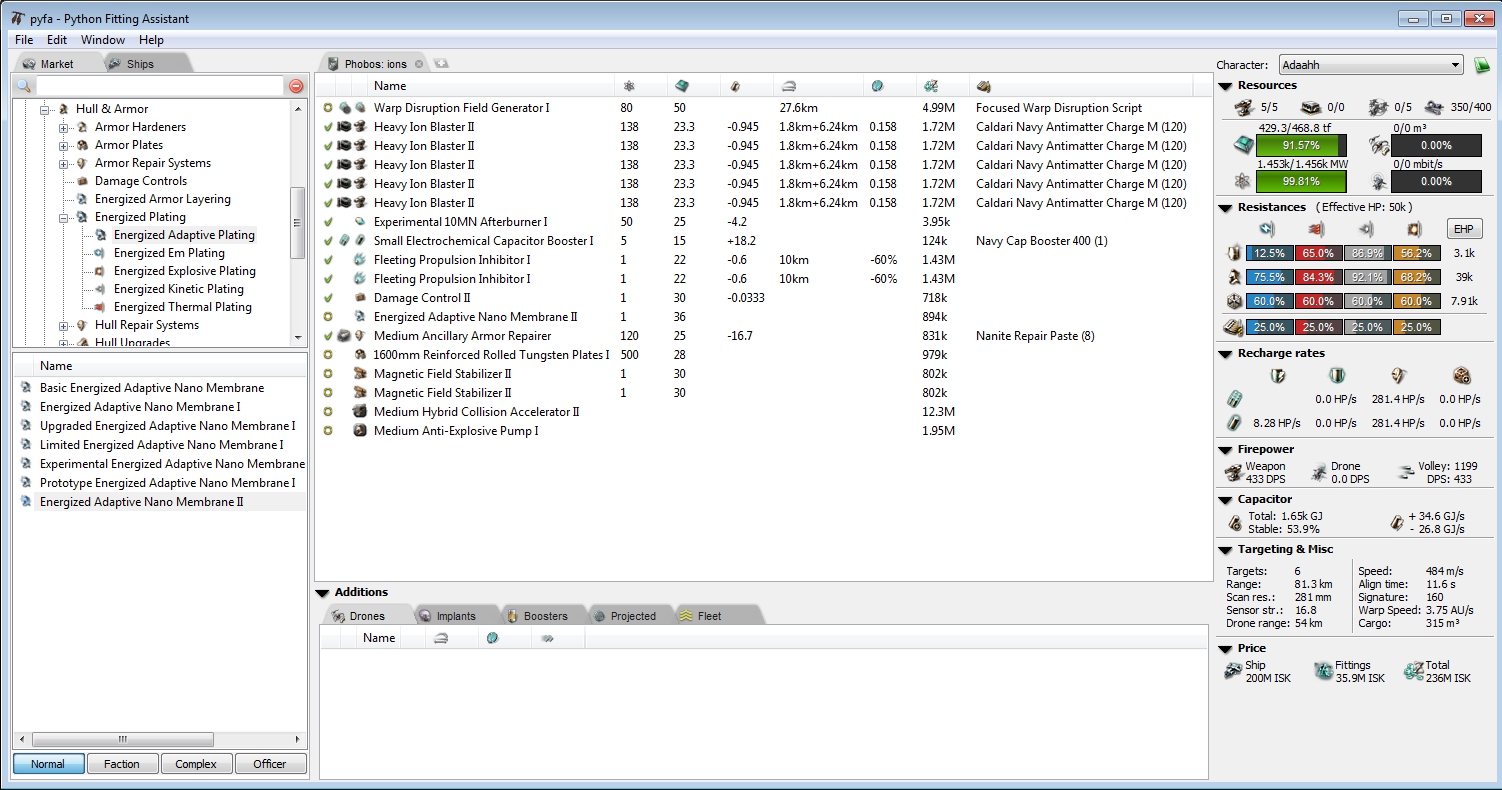Toggle the Damage Control II state checkmark
This screenshot has width=1502, height=790.
point(328,298)
